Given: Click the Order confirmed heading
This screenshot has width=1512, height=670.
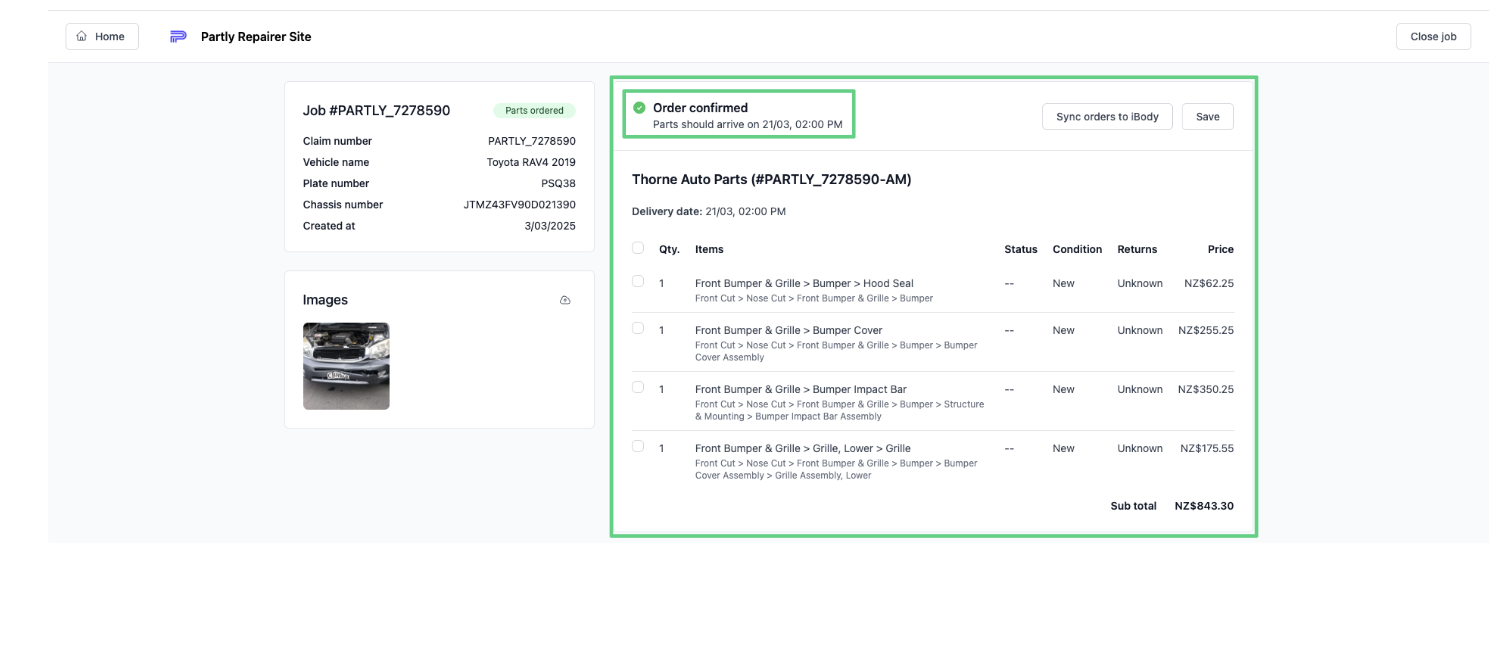Looking at the screenshot, I should [x=700, y=107].
